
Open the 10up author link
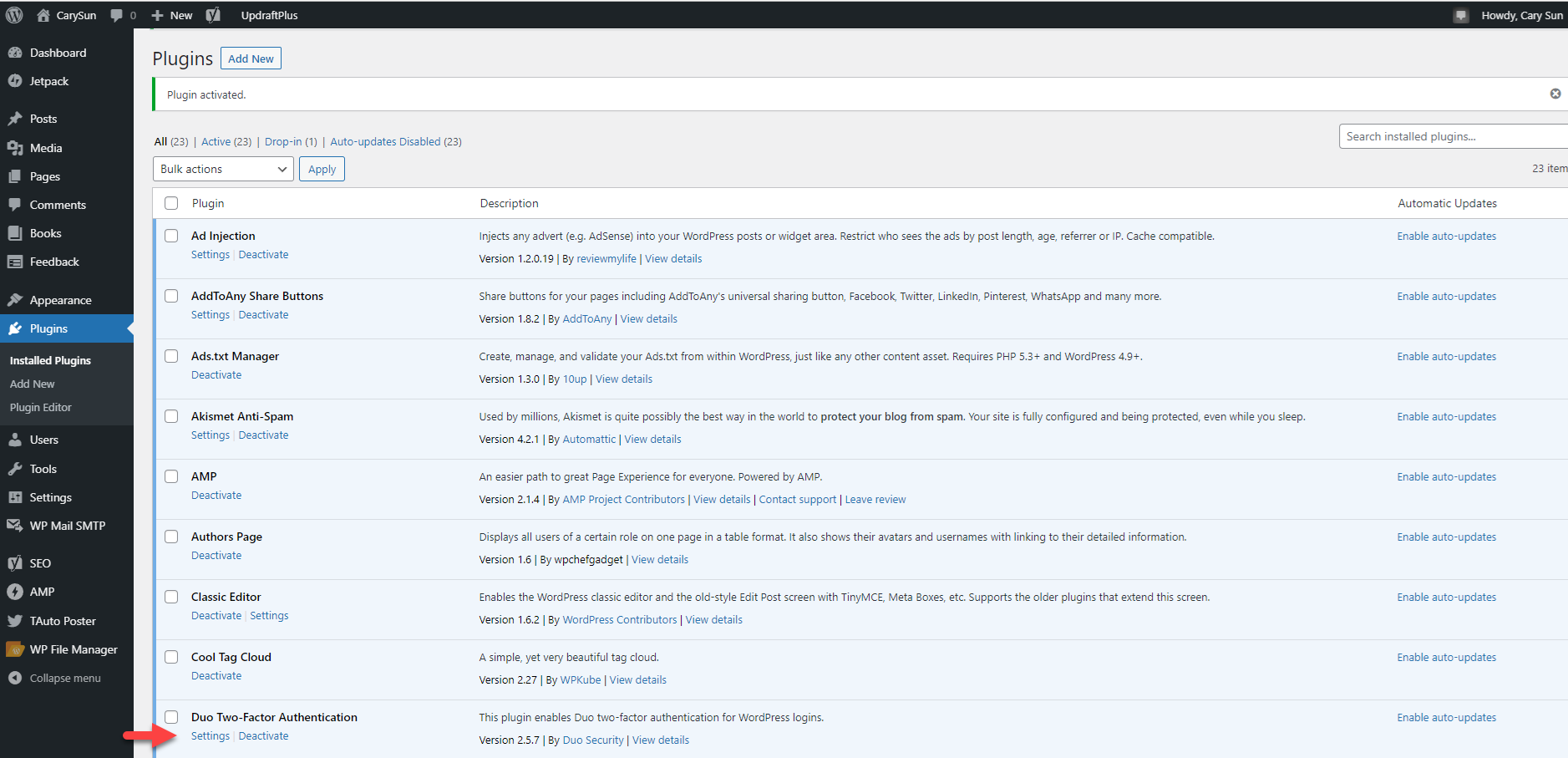(575, 379)
